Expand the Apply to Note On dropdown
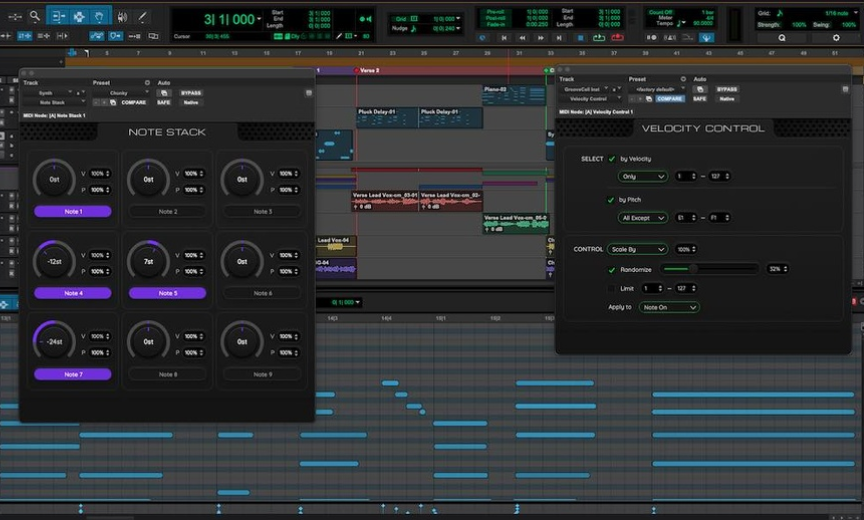Image resolution: width=864 pixels, height=520 pixels. pyautogui.click(x=668, y=307)
